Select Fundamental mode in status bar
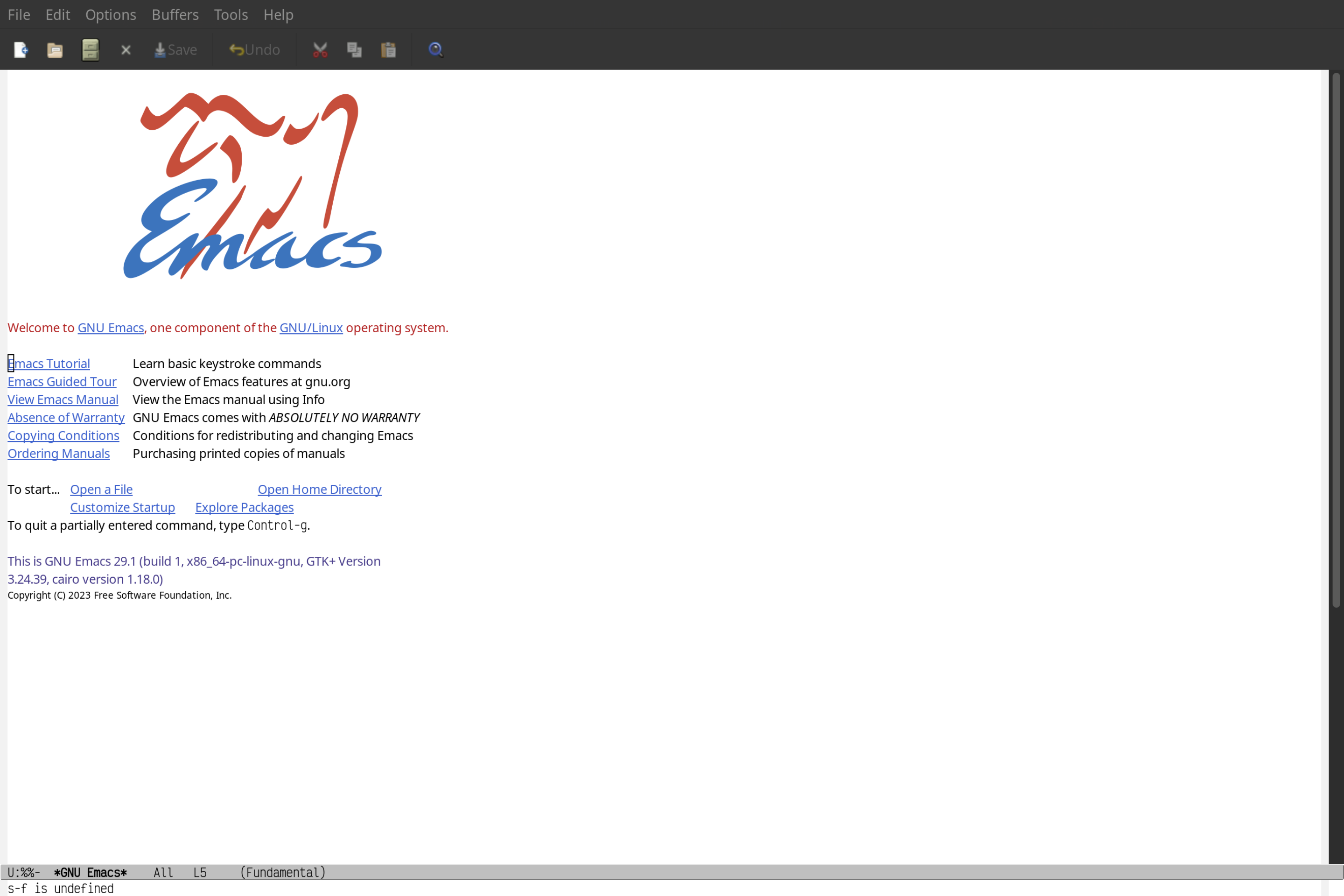The image size is (1344, 896). click(x=282, y=872)
